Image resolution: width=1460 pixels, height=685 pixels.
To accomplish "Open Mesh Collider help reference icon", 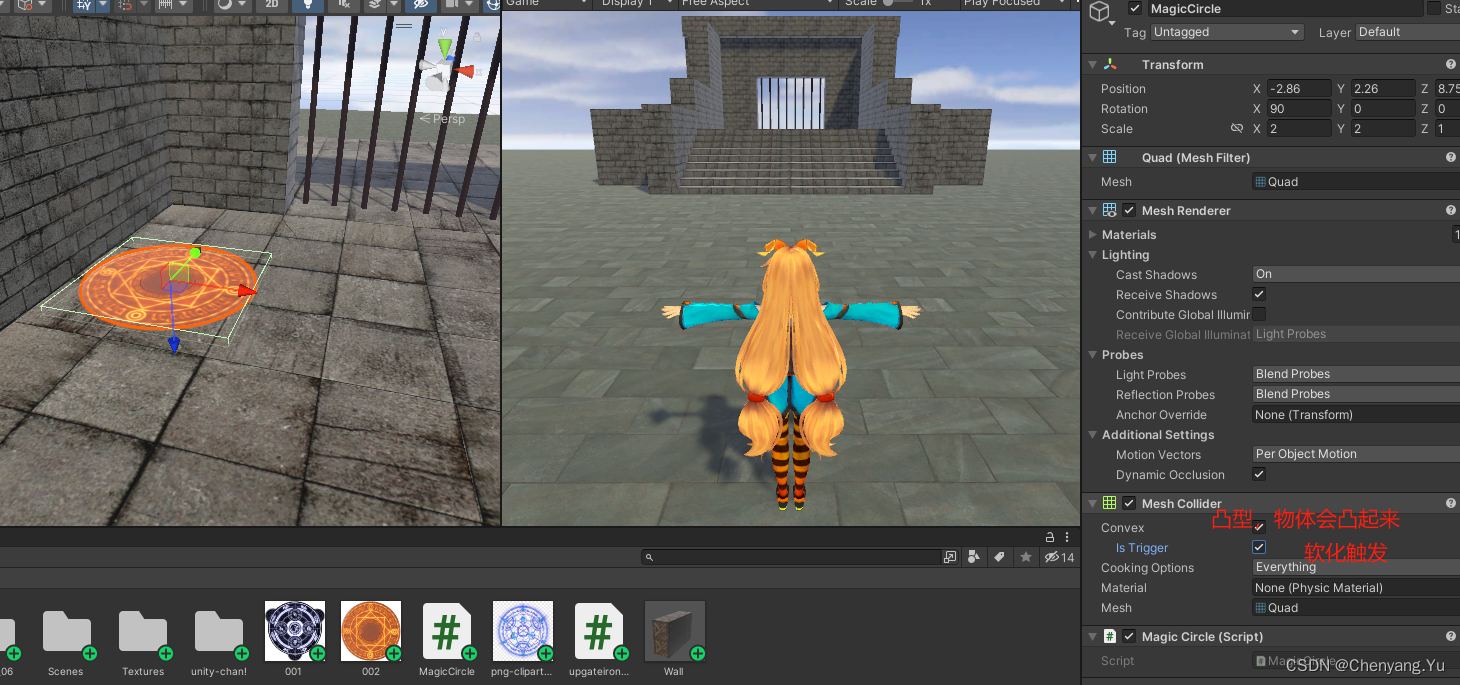I will coord(1450,504).
